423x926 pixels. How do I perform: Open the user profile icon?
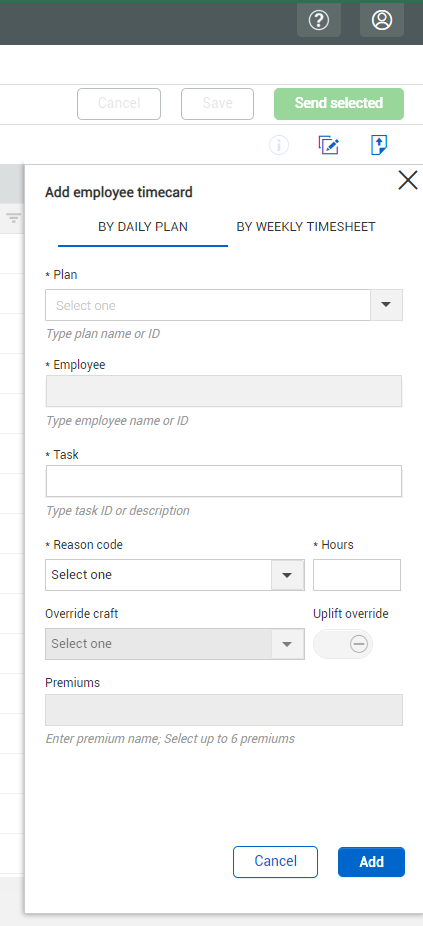[382, 21]
